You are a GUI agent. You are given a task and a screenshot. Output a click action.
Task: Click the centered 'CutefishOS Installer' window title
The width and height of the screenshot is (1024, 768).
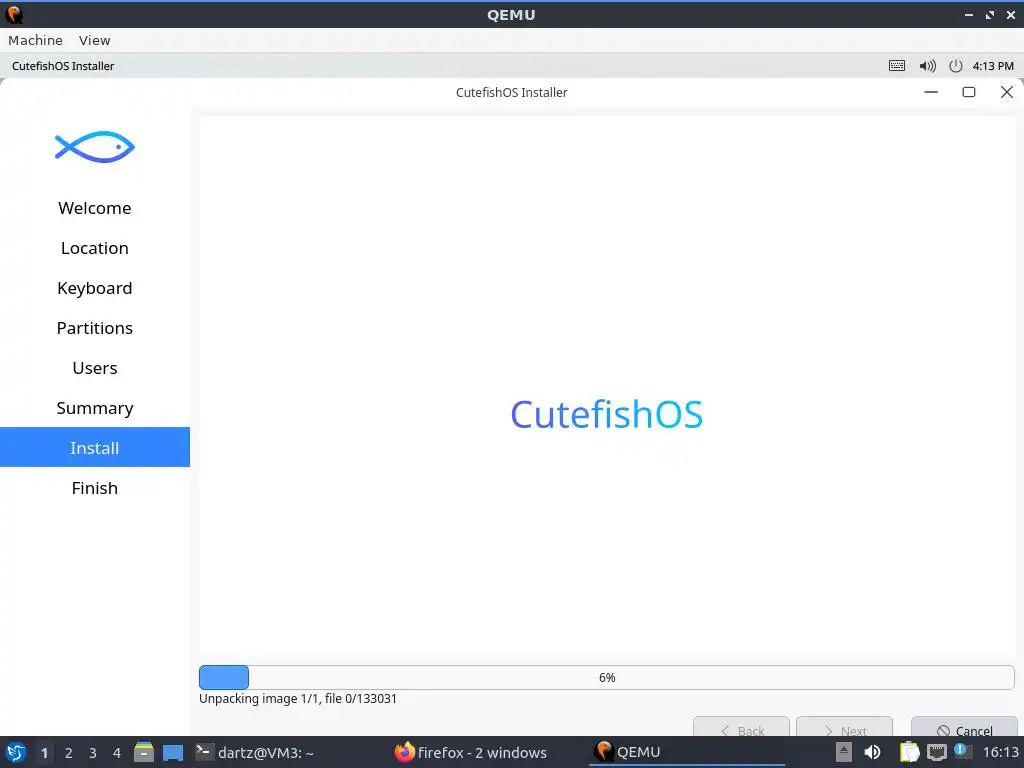point(511,92)
